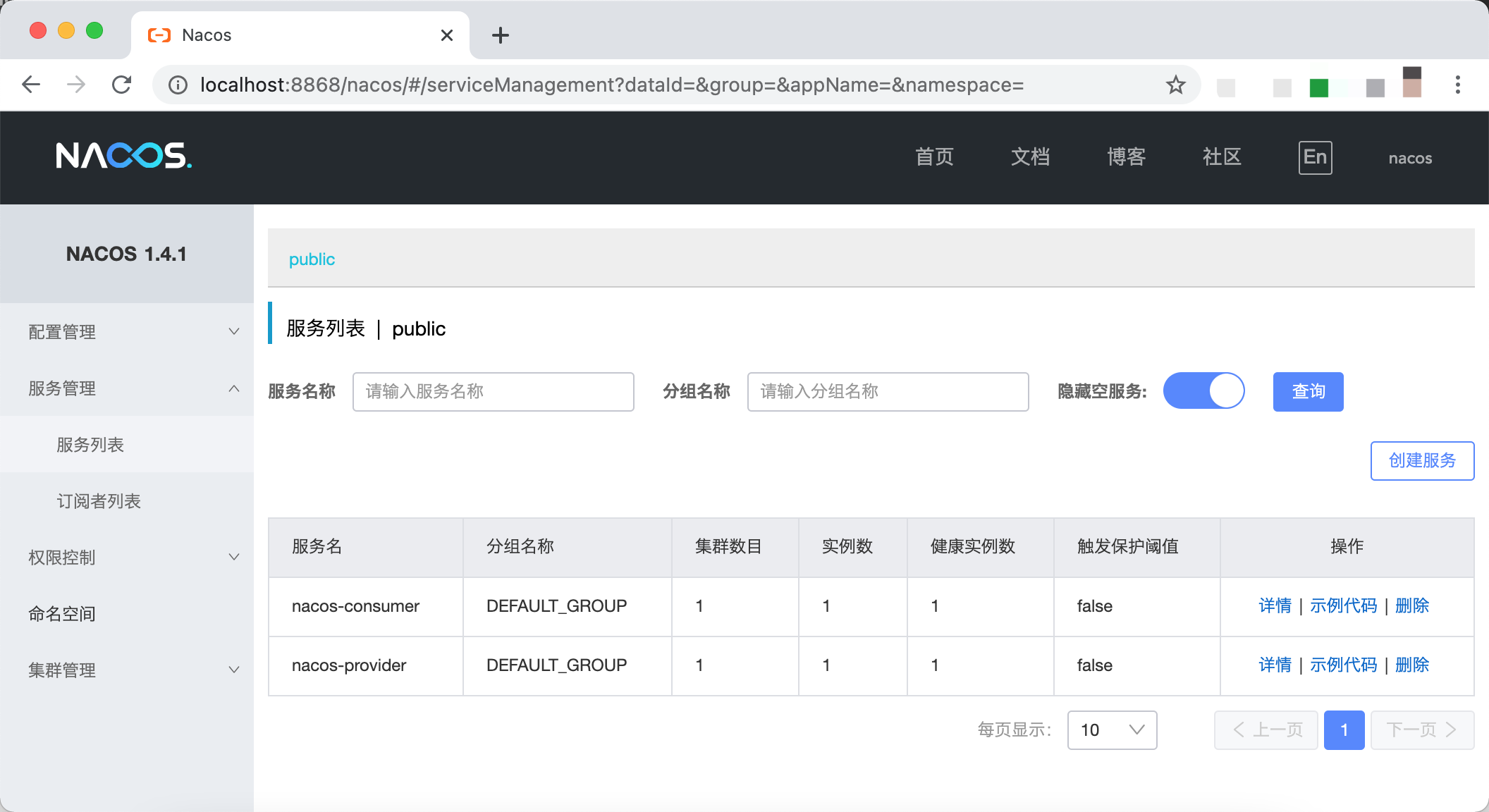Open the profile avatar in toolbar
The image size is (1489, 812).
pos(1411,82)
